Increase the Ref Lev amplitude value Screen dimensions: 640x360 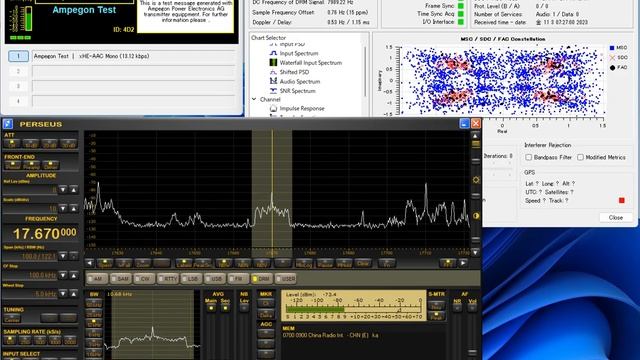(x=73, y=190)
